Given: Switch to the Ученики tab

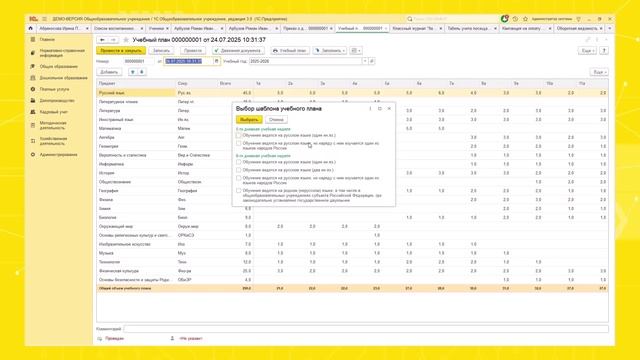Looking at the screenshot, I should [x=159, y=29].
